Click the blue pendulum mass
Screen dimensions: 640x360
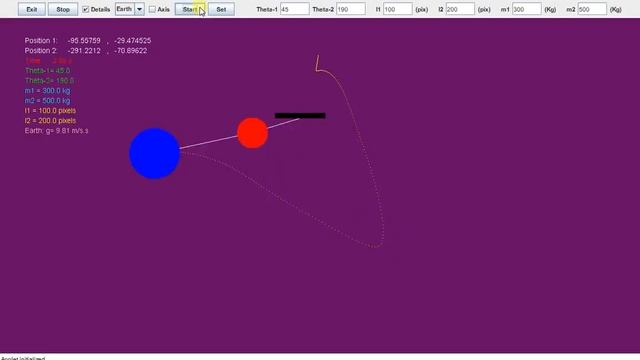pos(154,153)
